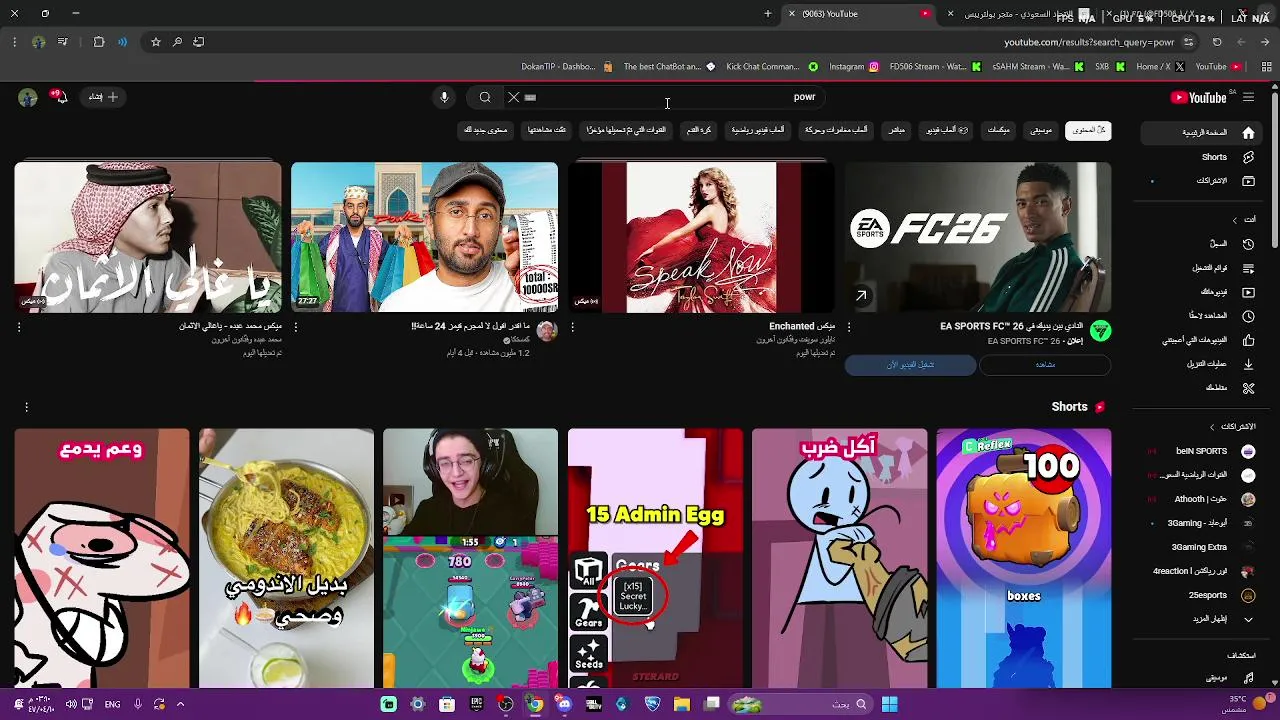The height and width of the screenshot is (720, 1280).
Task: Click the page vertical scrollbar
Action: (x=1275, y=170)
